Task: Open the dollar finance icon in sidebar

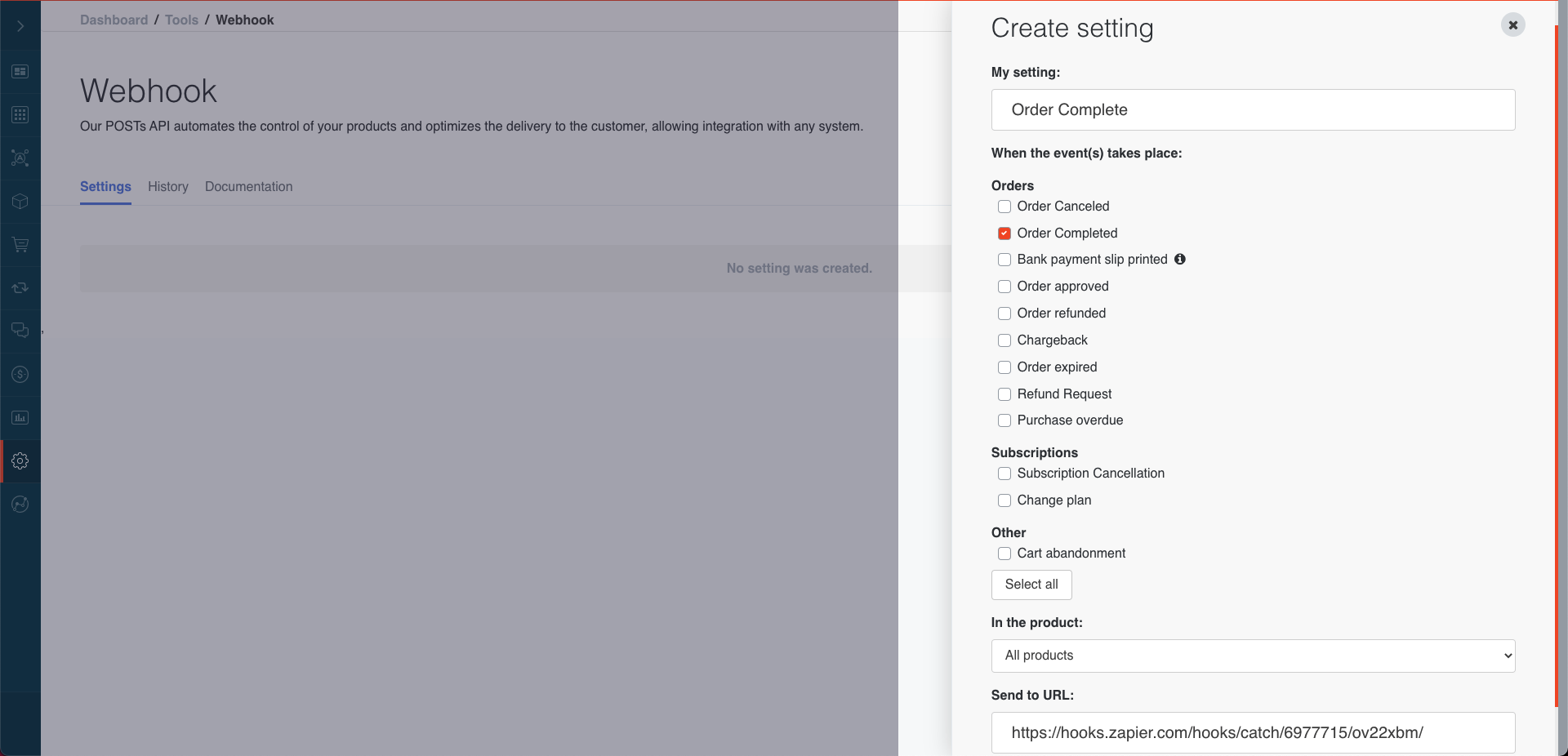Action: [x=20, y=374]
